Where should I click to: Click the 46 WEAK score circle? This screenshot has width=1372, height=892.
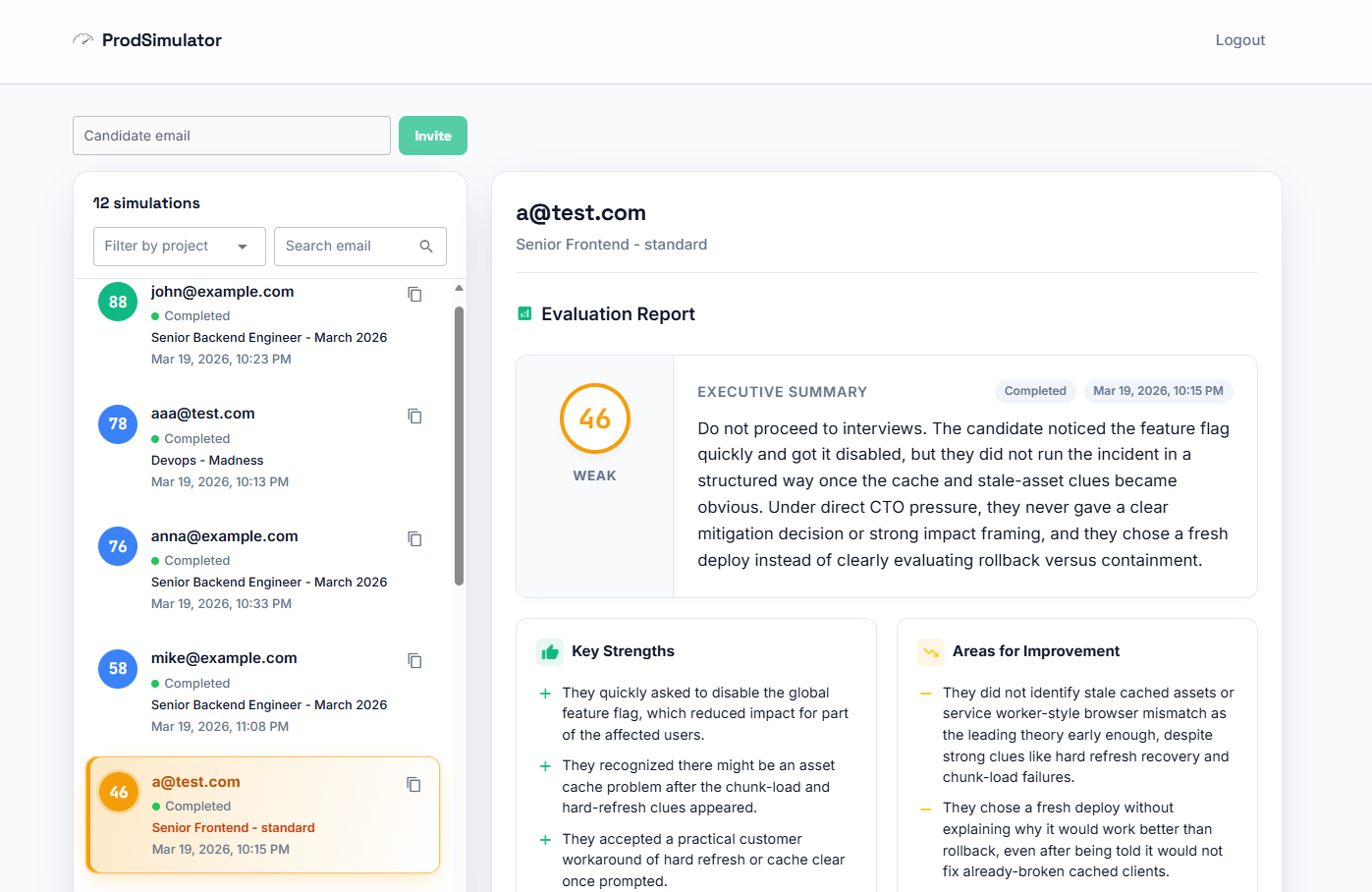point(594,418)
